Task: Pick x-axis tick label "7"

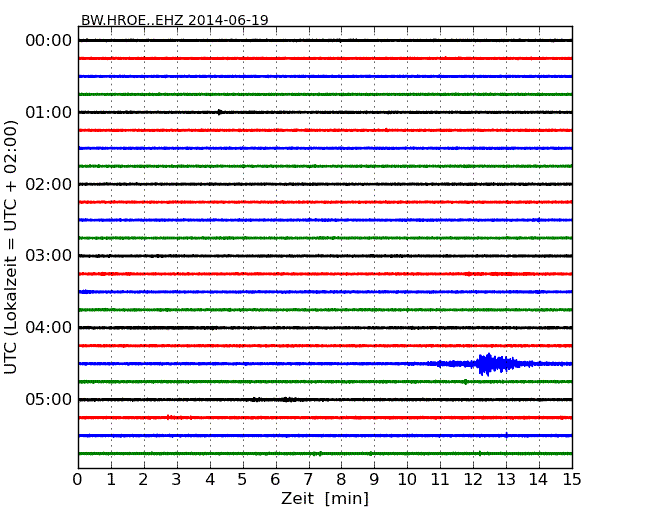Action: pyautogui.click(x=308, y=480)
